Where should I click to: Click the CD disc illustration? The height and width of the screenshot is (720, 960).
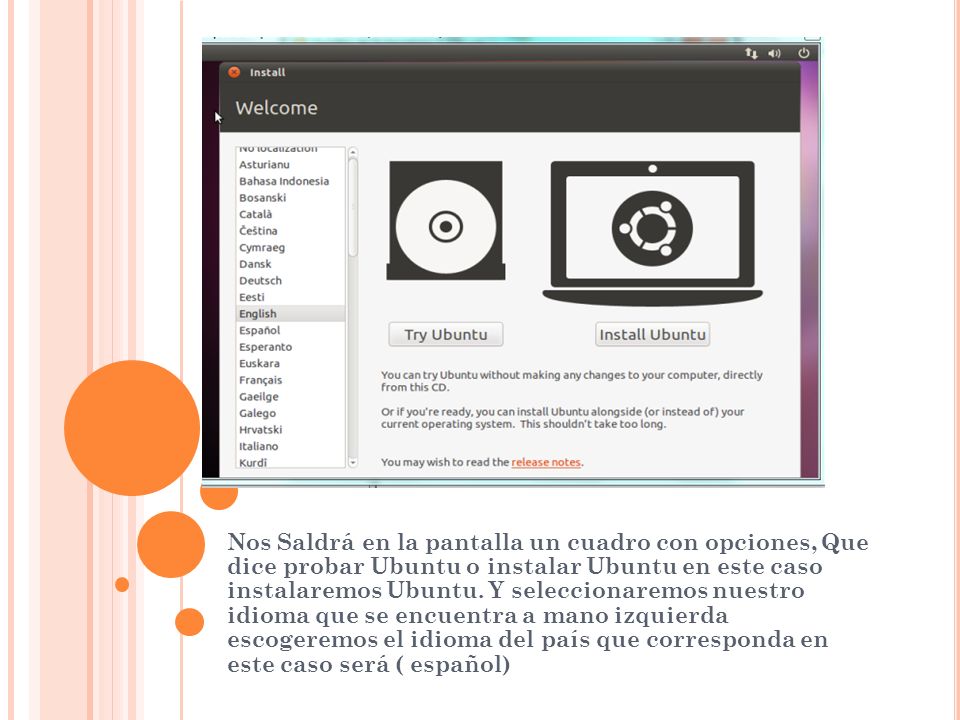click(446, 220)
